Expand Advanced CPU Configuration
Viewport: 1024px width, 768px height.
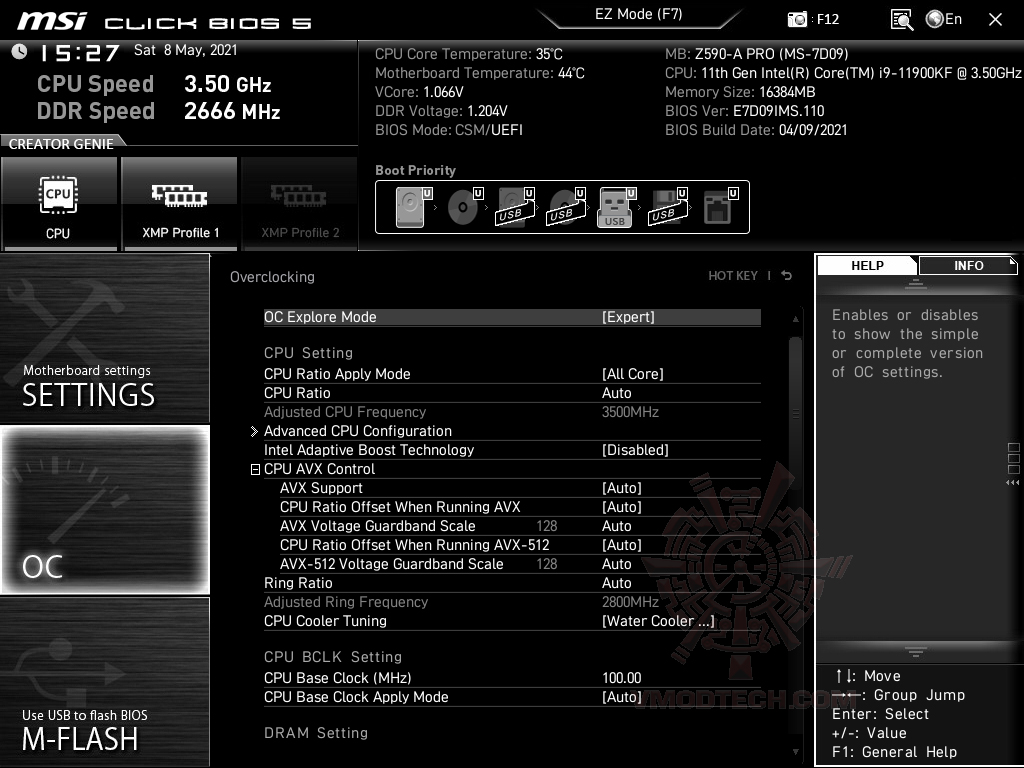[255, 431]
